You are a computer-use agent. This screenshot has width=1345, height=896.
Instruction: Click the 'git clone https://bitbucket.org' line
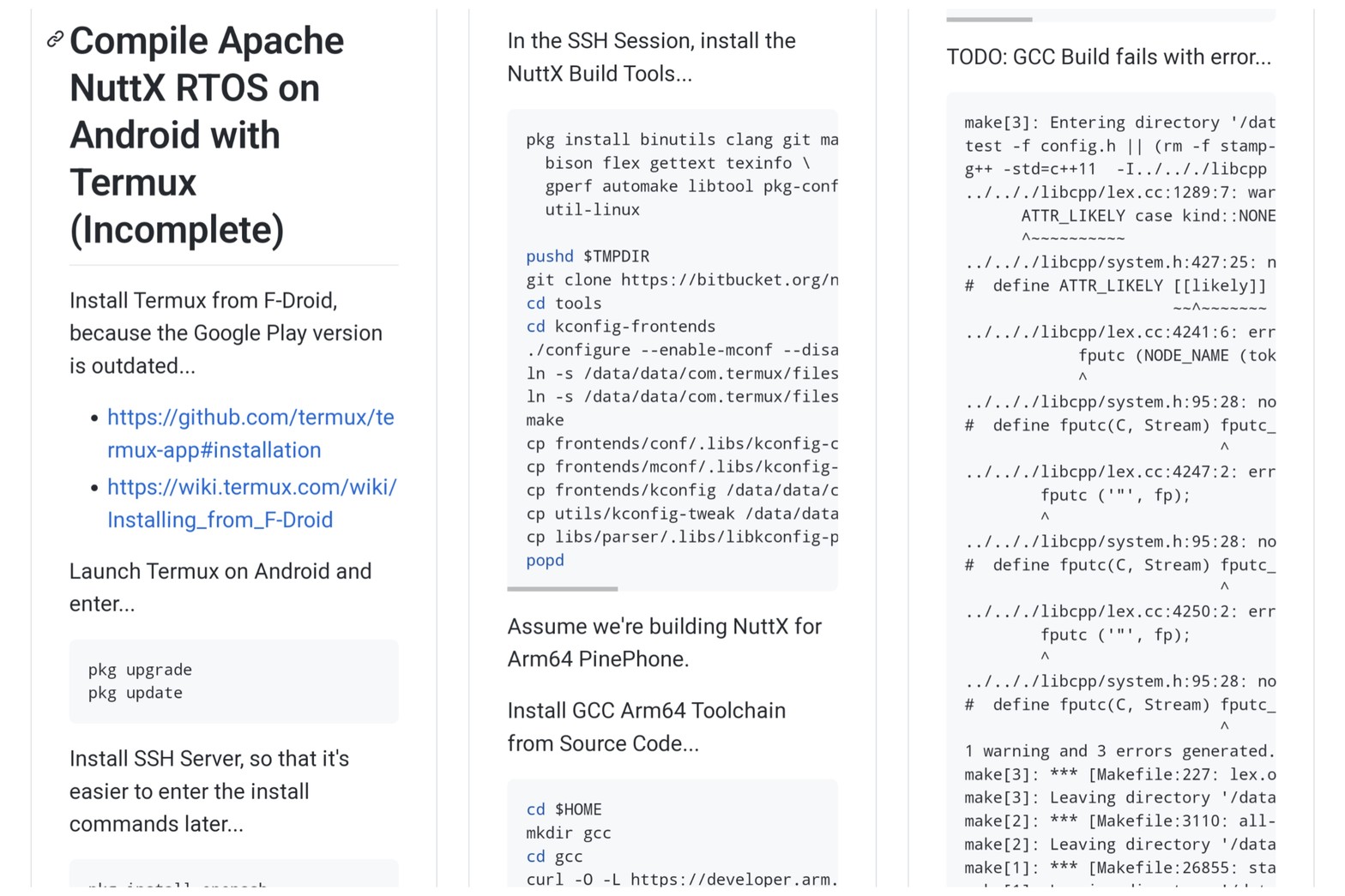[681, 280]
